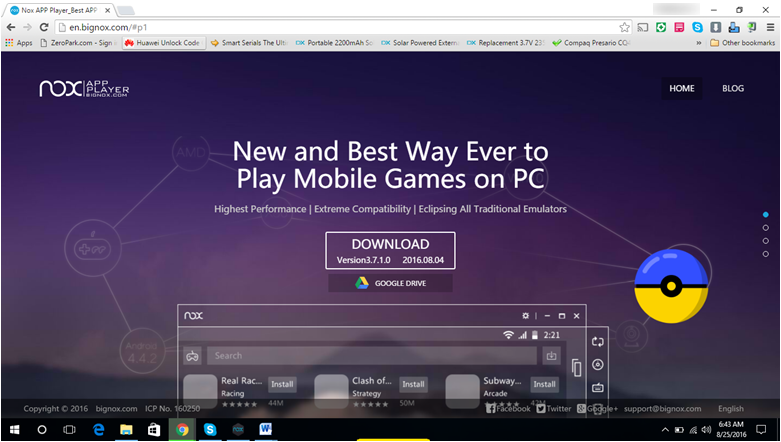781x442 pixels.
Task: Click the Cortana search circle
Action: tap(42, 430)
